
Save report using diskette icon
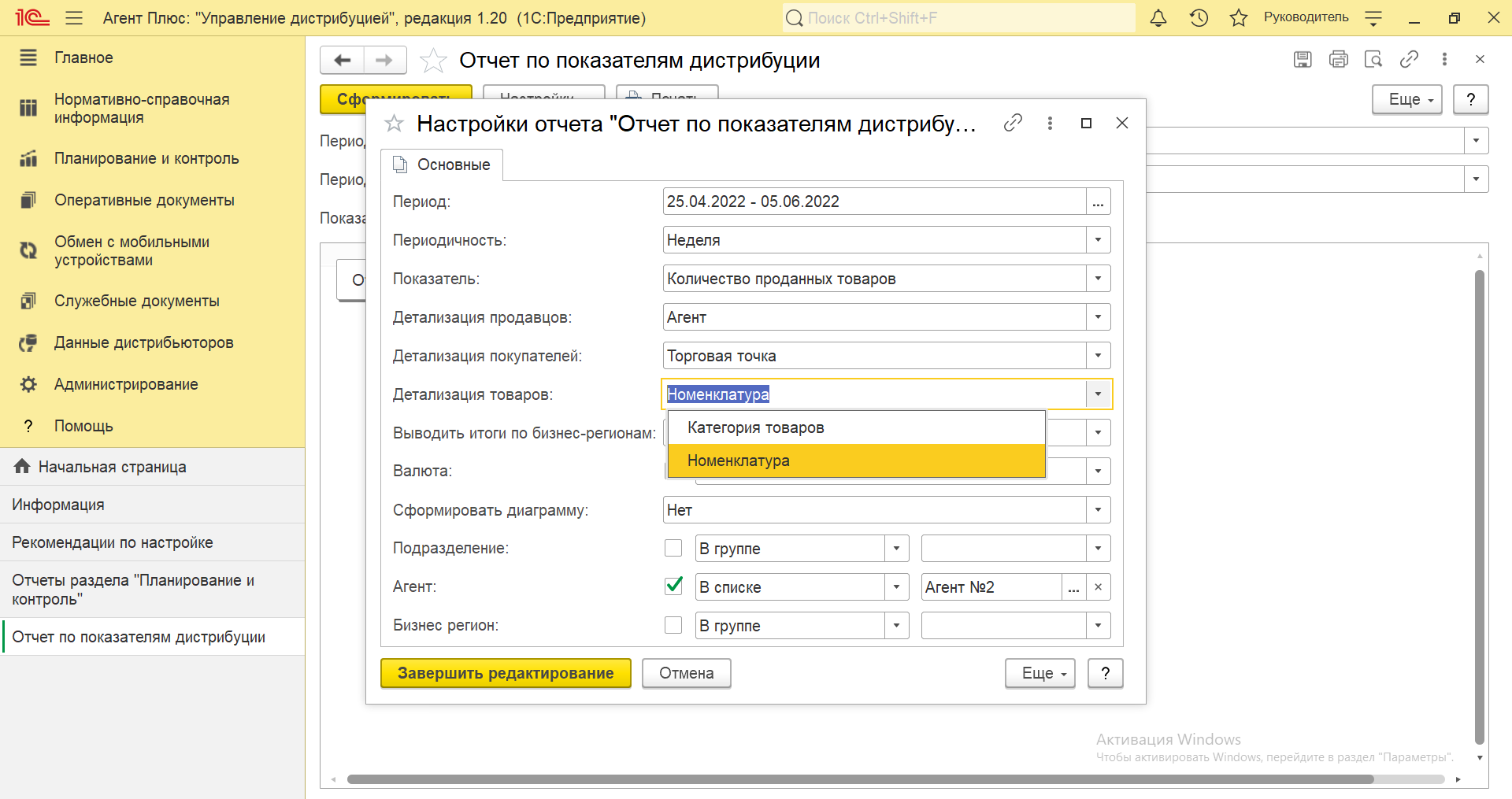point(1303,59)
